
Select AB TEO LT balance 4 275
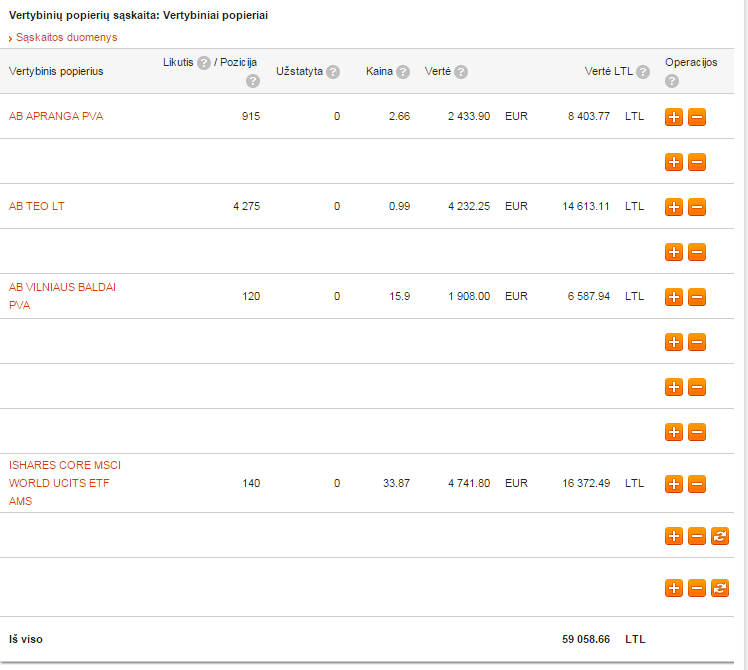click(247, 206)
